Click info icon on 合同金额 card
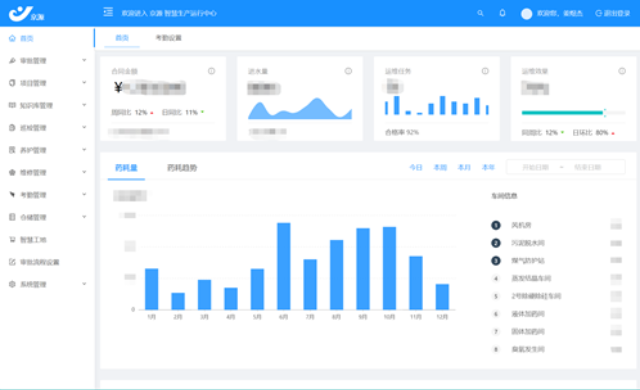The height and width of the screenshot is (390, 640). coord(211,71)
